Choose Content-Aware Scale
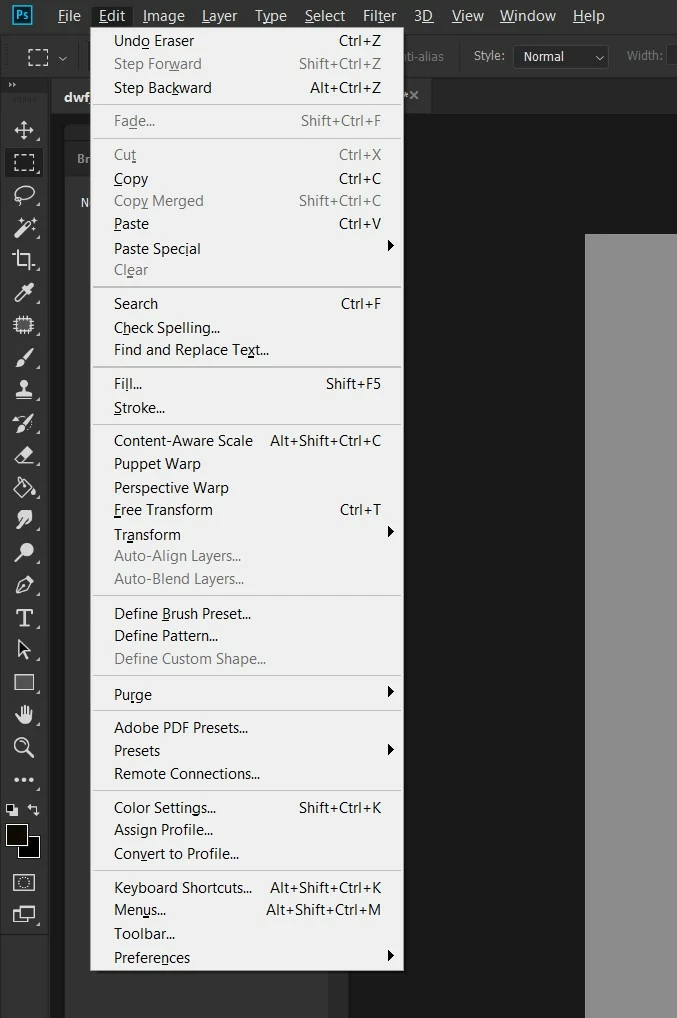Image resolution: width=677 pixels, height=1018 pixels. (247, 441)
